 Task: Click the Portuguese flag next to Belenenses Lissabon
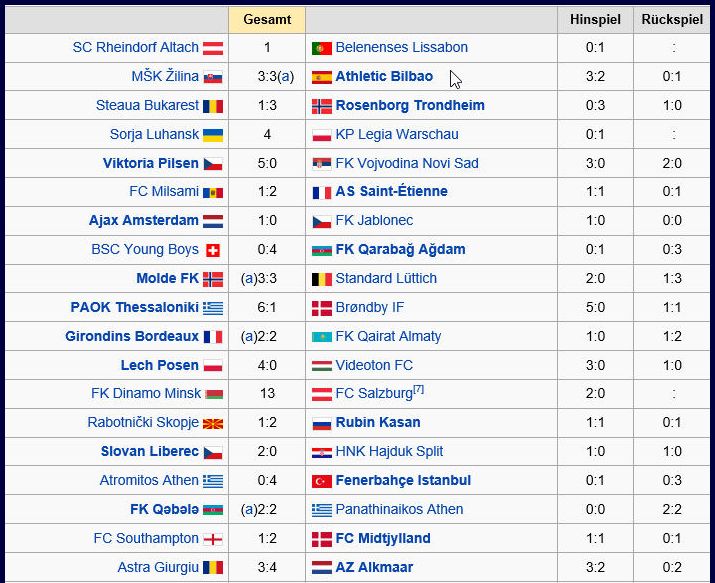click(321, 48)
